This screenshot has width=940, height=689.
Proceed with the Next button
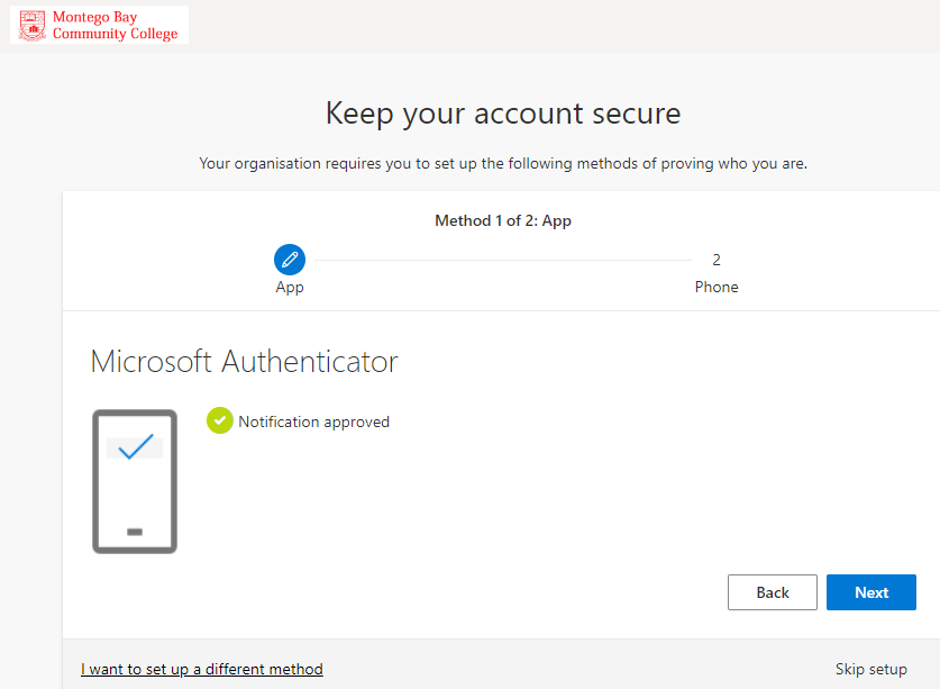coord(871,592)
